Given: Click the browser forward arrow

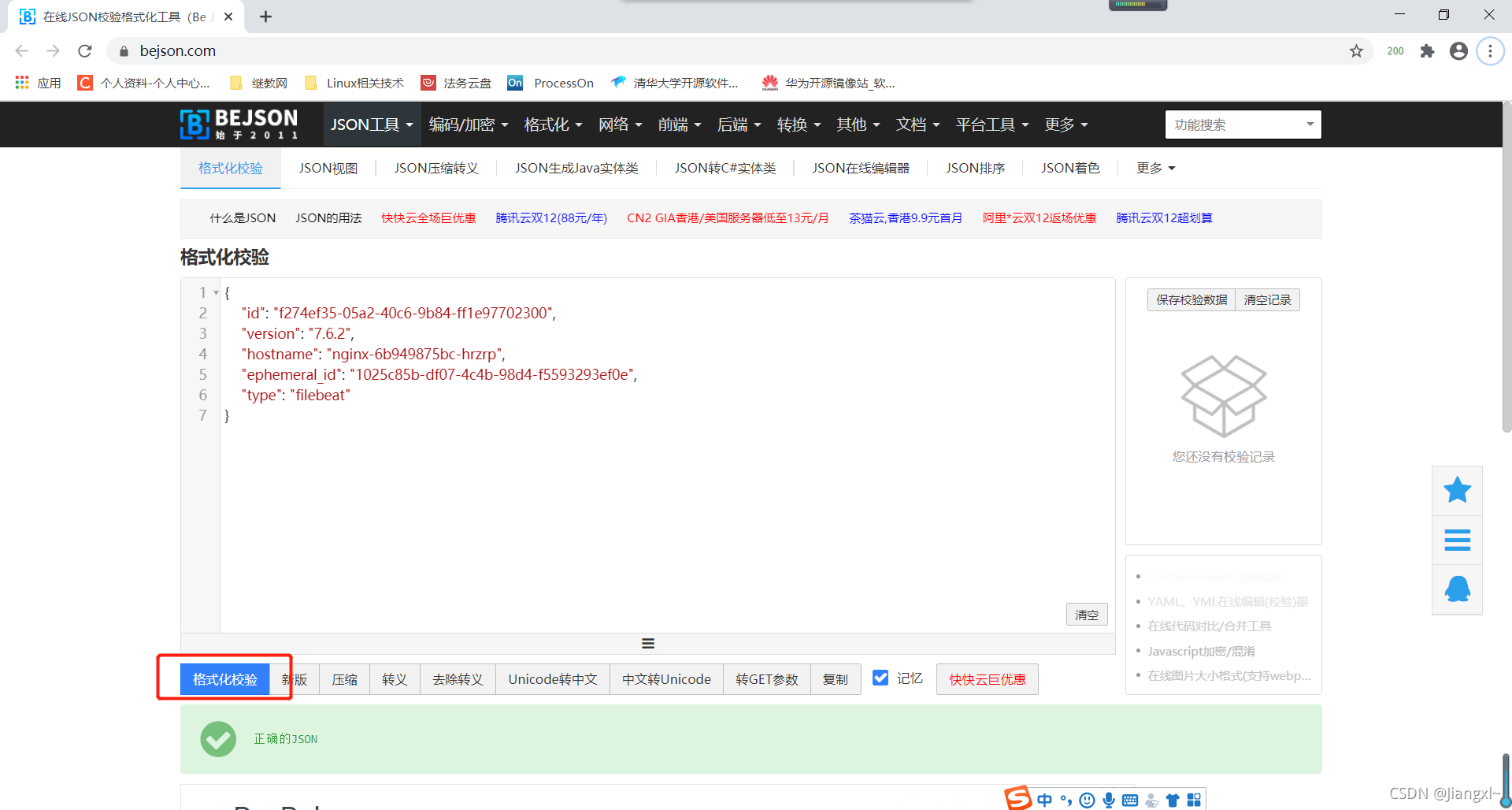Looking at the screenshot, I should (53, 51).
